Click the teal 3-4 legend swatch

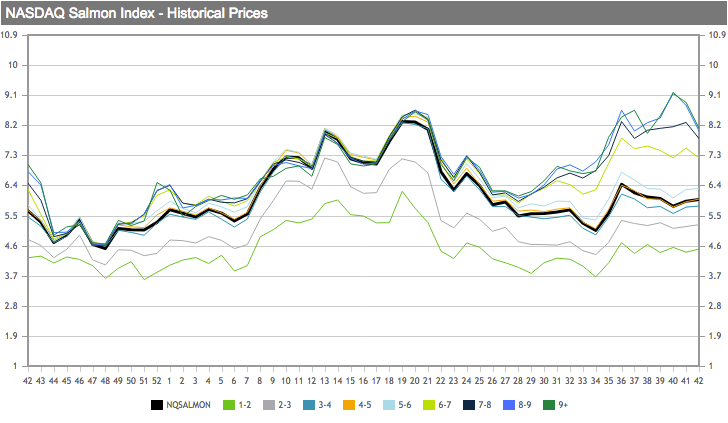click(x=309, y=405)
